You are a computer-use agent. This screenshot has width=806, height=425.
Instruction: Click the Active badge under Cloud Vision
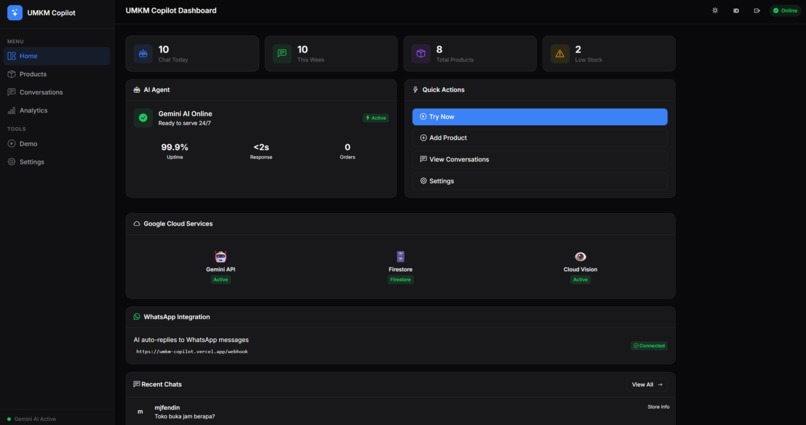click(x=580, y=280)
